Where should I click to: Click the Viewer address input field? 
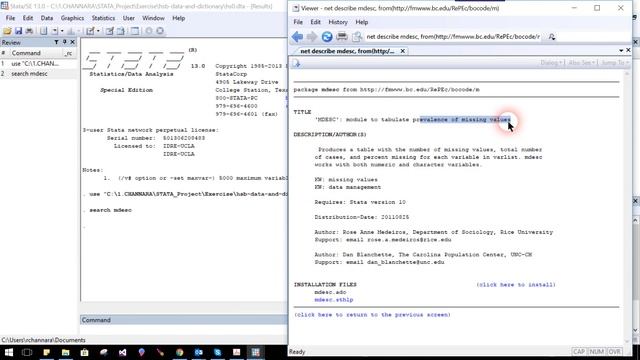(454, 37)
